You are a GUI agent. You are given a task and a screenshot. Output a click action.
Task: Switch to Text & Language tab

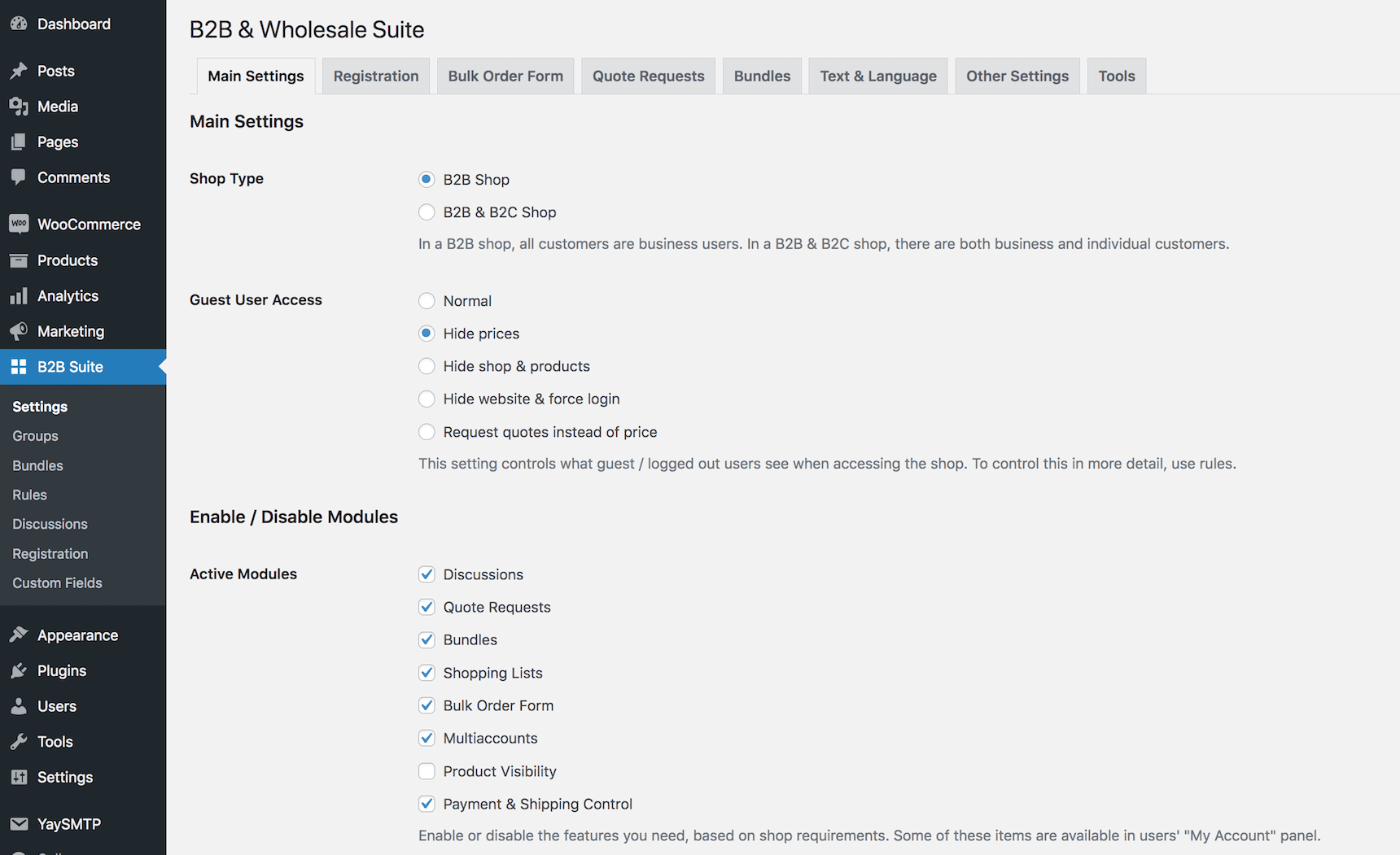point(878,76)
